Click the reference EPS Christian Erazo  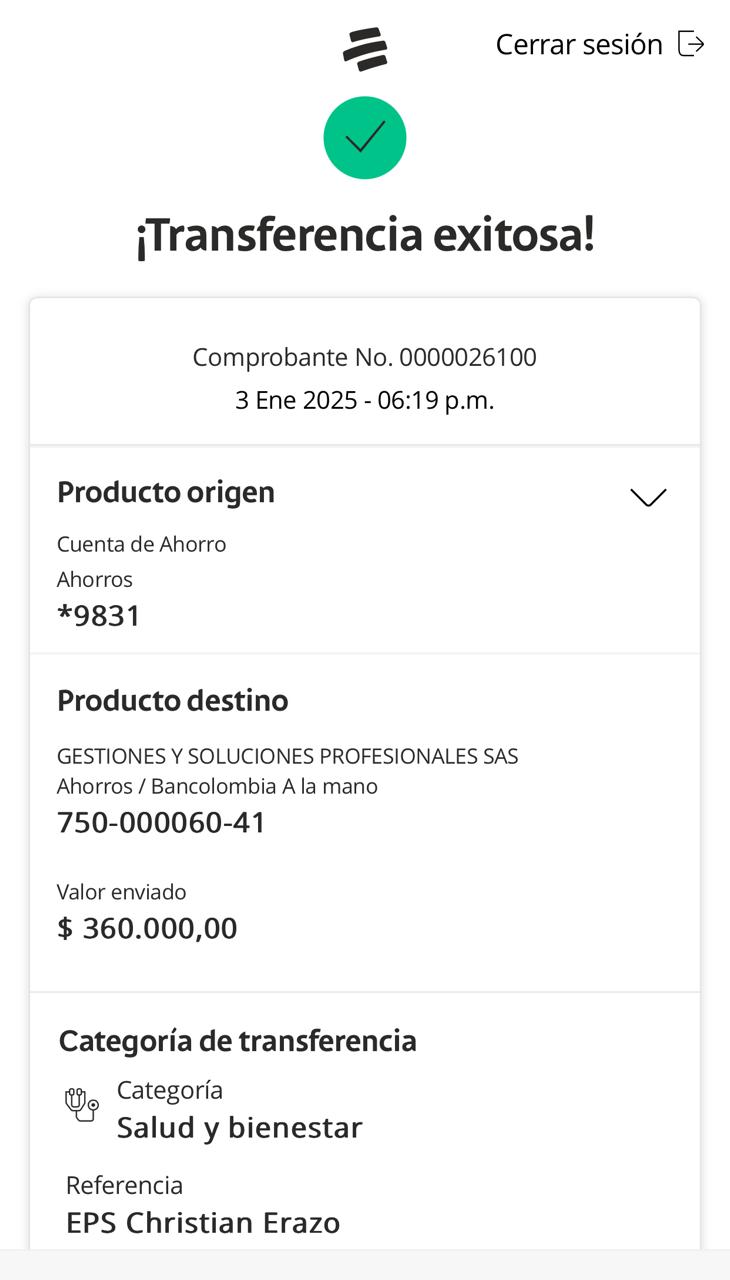tap(203, 1223)
